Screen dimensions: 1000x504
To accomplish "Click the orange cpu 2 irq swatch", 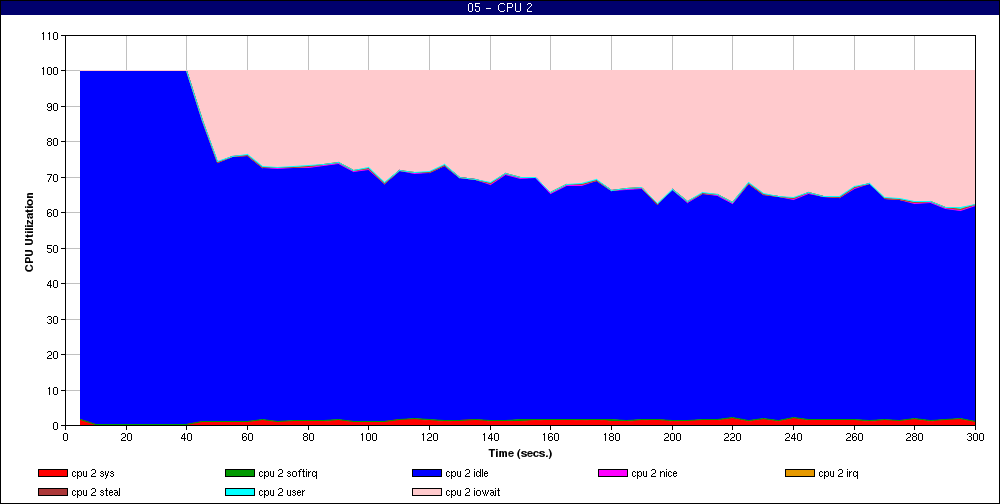I will pos(800,473).
